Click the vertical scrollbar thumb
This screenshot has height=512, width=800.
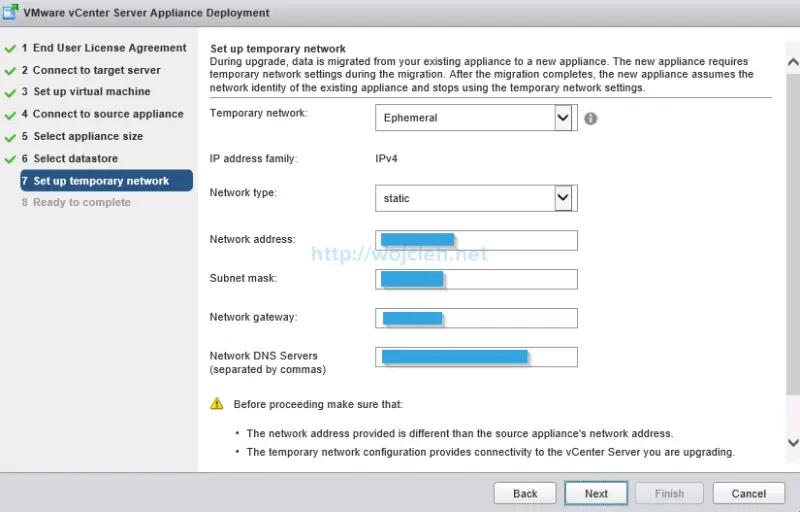tap(793, 234)
